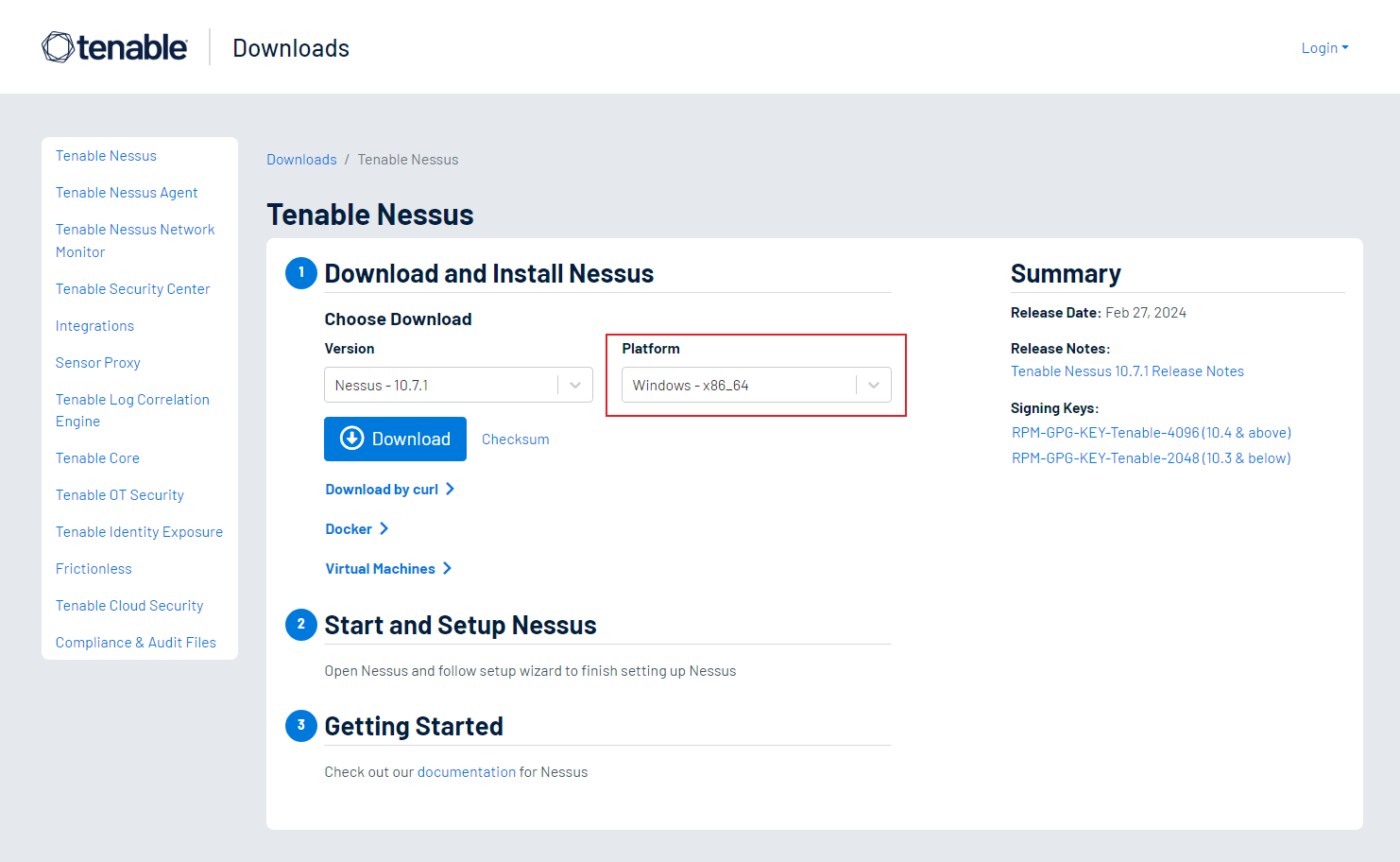
Task: Open RPM-GPG-KEY-Tenable-4096 signing key
Action: [1151, 433]
